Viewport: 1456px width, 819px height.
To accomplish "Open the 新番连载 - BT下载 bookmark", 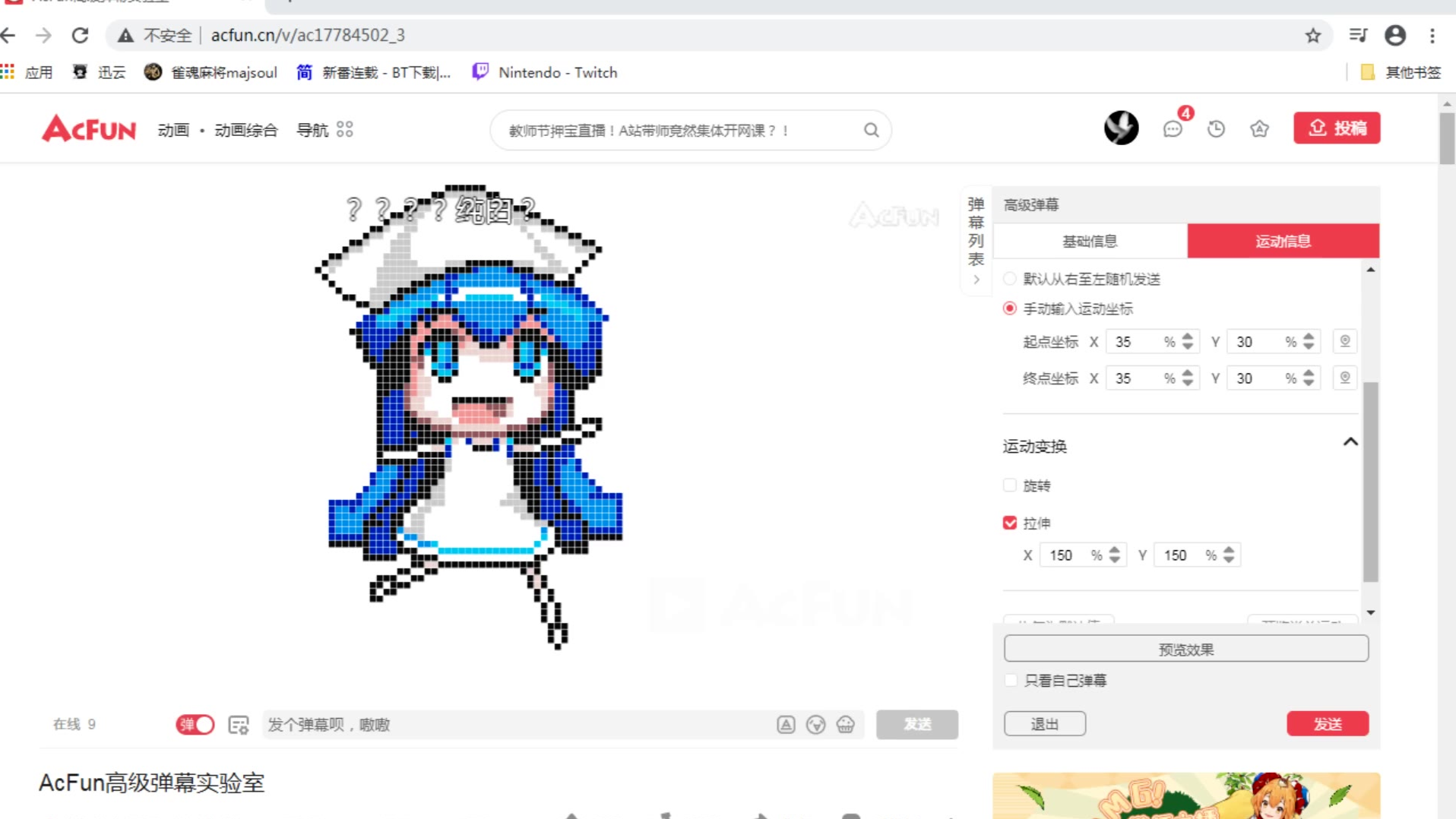I will (x=374, y=72).
